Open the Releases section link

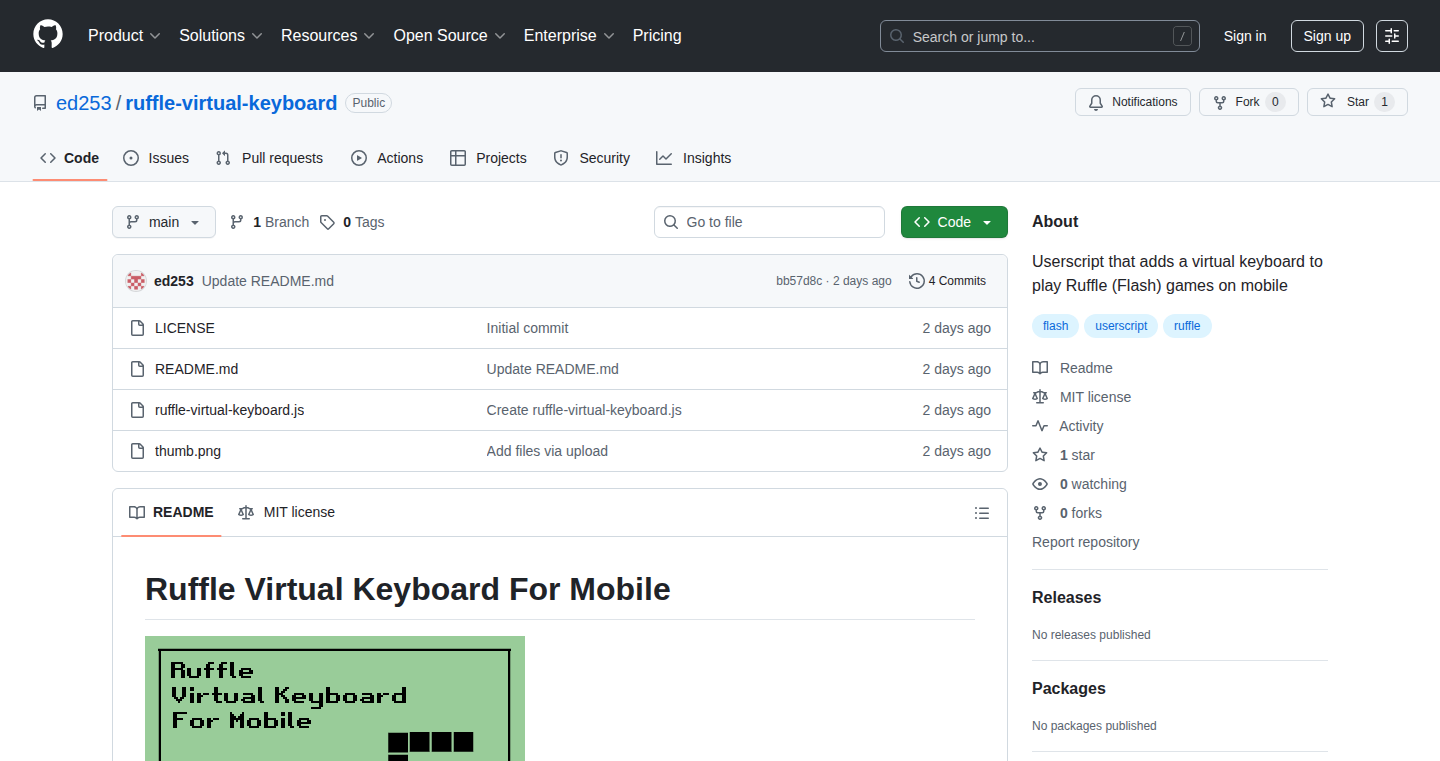1066,597
